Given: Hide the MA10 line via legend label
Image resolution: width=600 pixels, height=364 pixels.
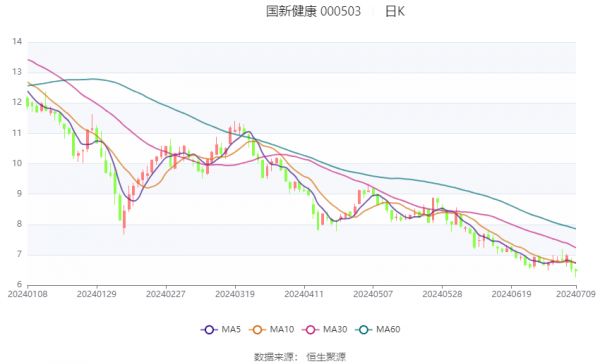Looking at the screenshot, I should (282, 329).
